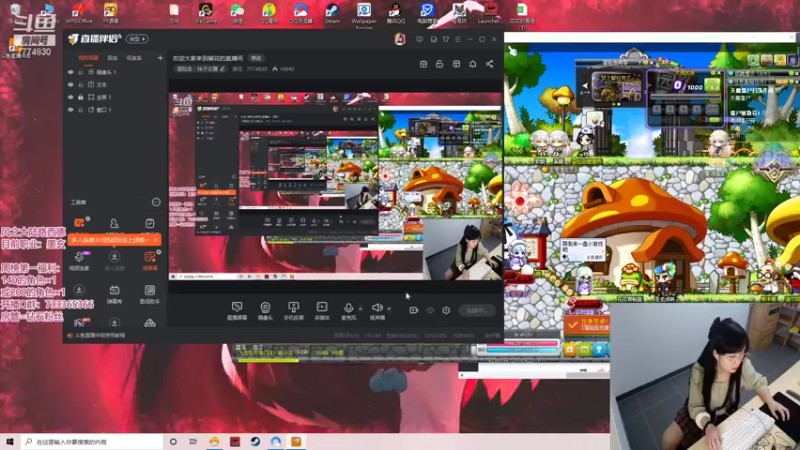800x450 pixels.
Task: Open the skin icon in title bar
Action: [x=446, y=39]
